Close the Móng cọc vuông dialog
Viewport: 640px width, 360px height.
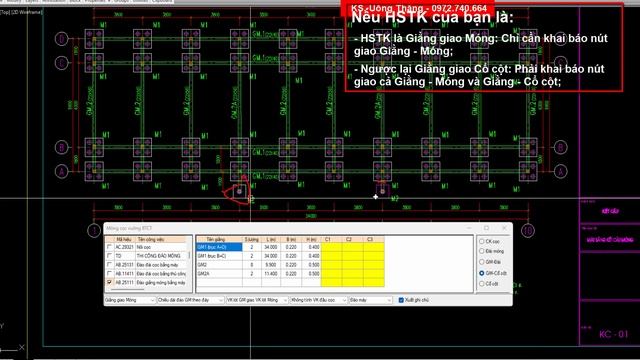pos(504,228)
